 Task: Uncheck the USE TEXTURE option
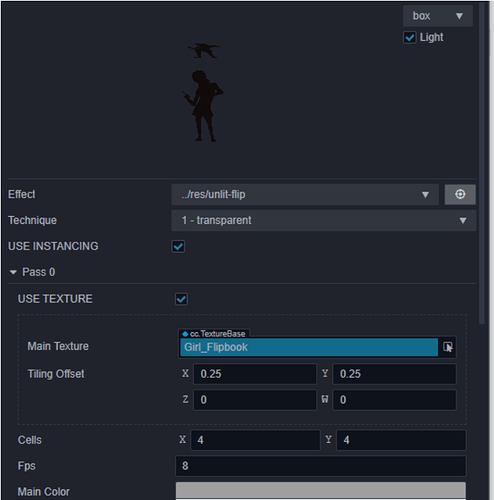point(181,299)
